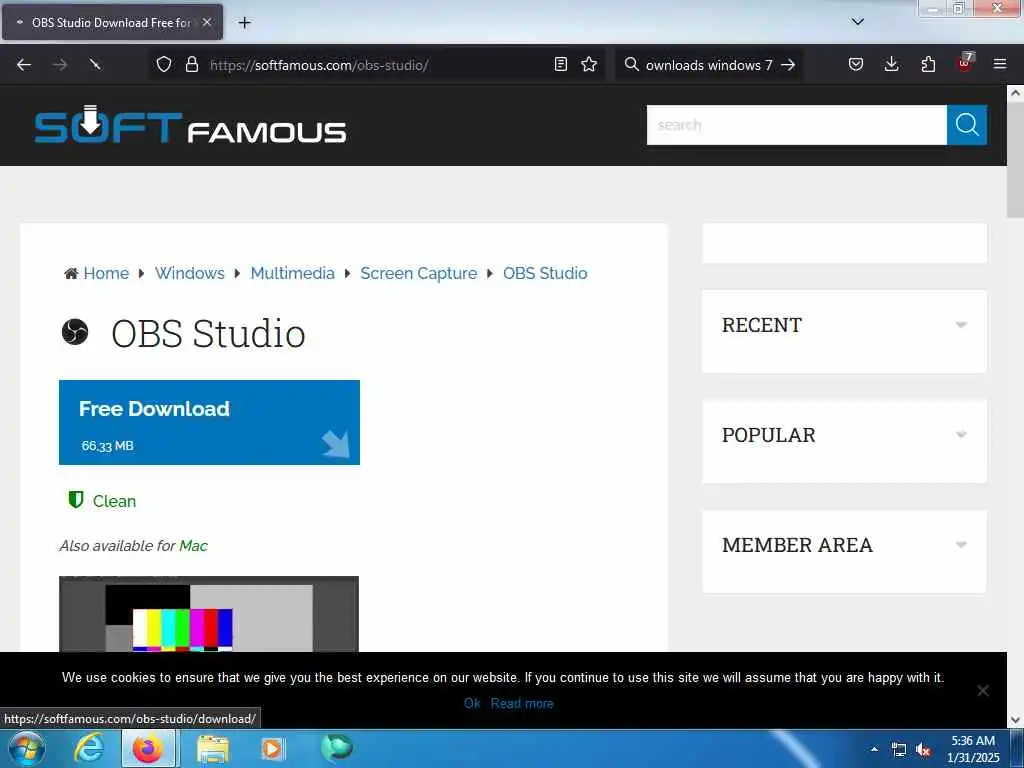Open the Multimedia breadcrumb link

coord(293,273)
